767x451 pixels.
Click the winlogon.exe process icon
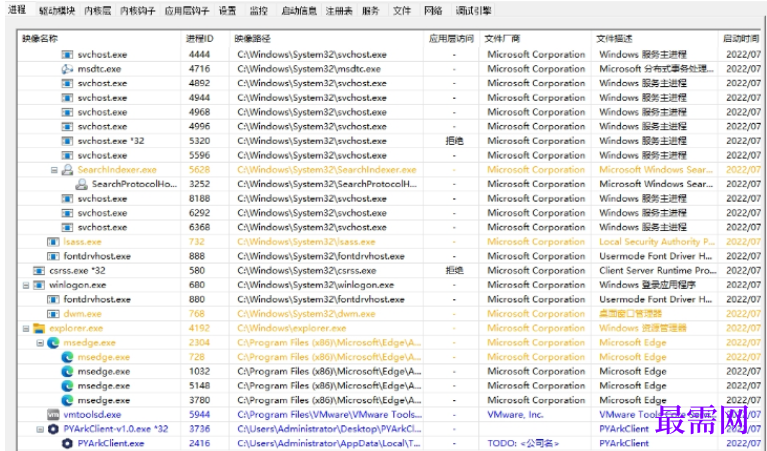39,285
